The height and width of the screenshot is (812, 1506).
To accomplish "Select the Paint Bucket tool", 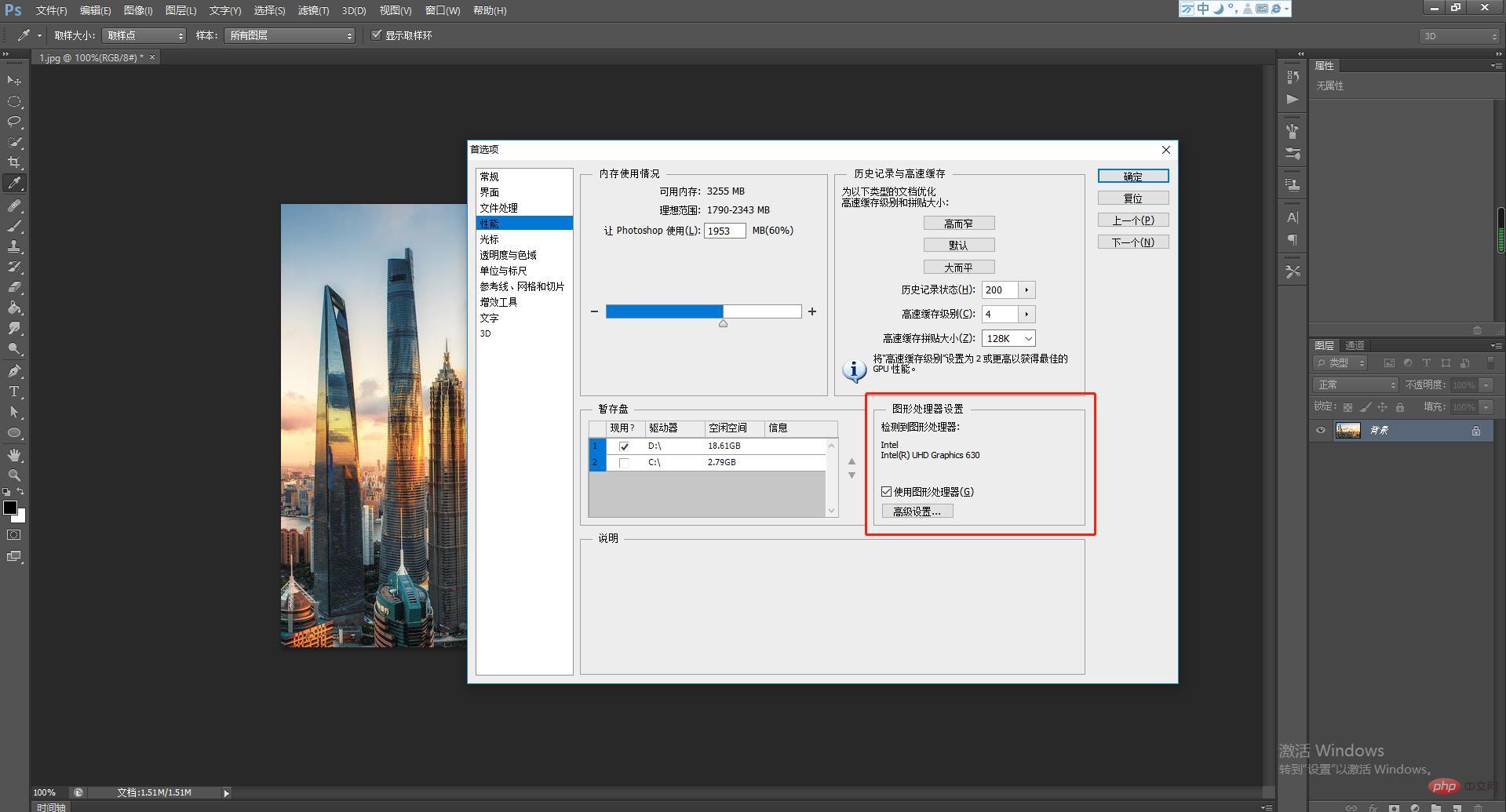I will [x=14, y=308].
